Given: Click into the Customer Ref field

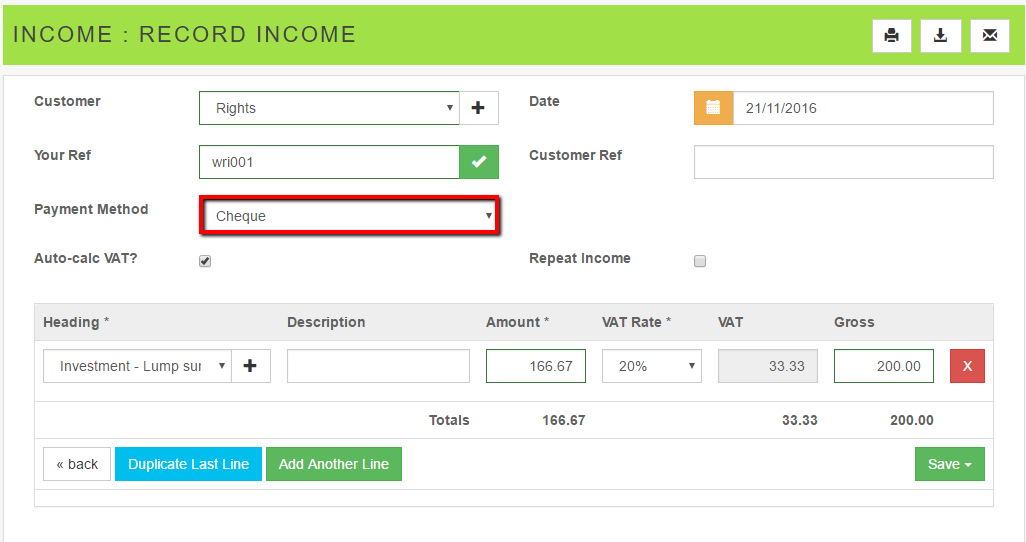Looking at the screenshot, I should click(843, 162).
